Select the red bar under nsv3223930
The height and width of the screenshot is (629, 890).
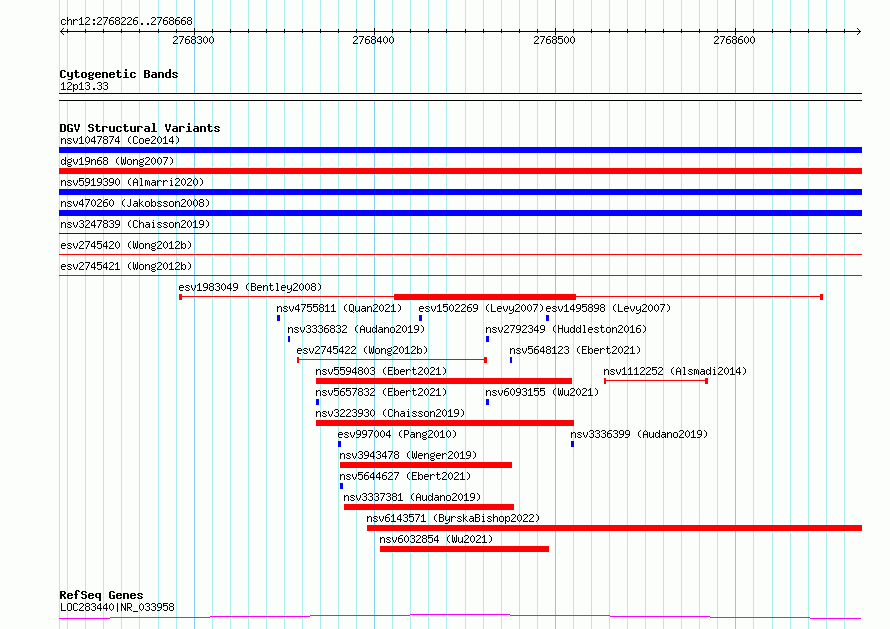(445, 423)
